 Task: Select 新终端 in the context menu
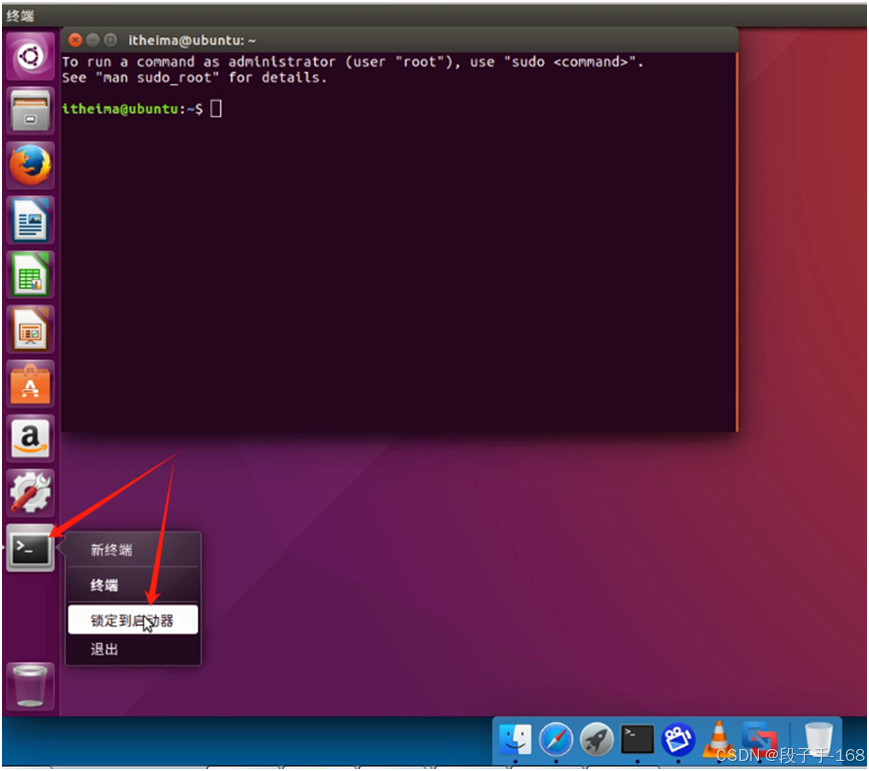point(133,550)
